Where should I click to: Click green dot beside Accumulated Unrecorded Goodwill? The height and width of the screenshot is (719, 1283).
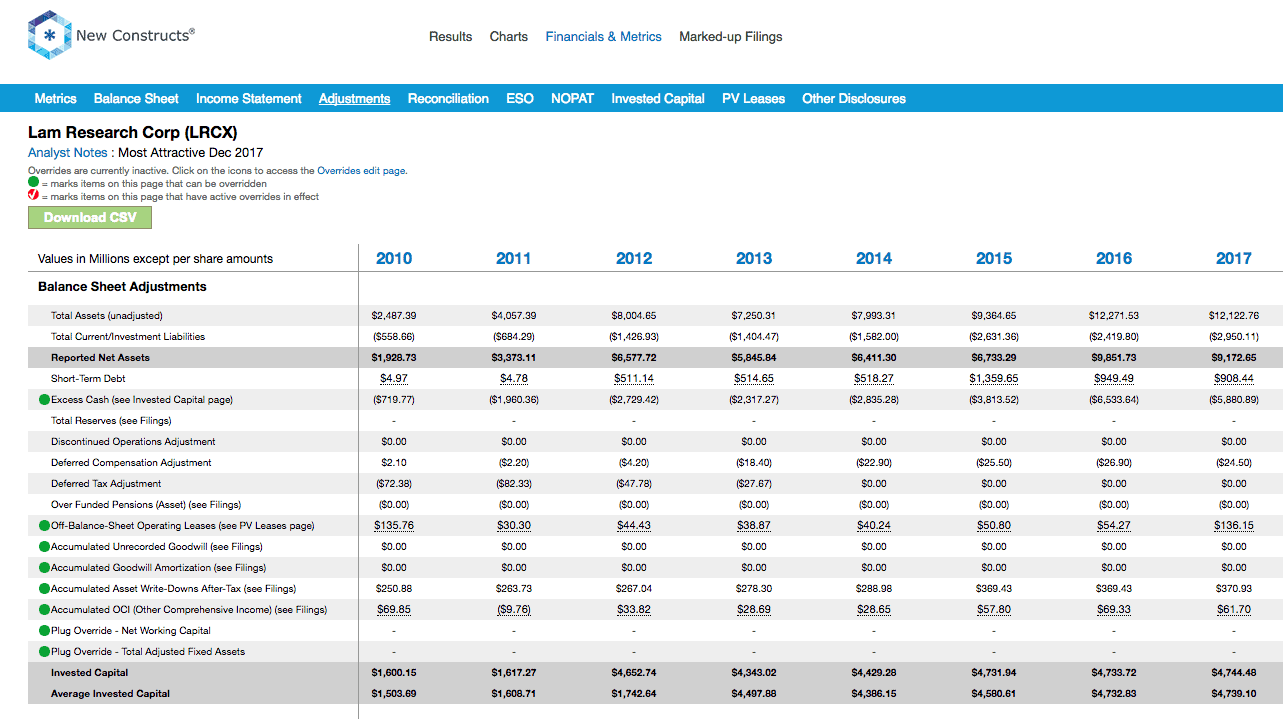[x=44, y=547]
